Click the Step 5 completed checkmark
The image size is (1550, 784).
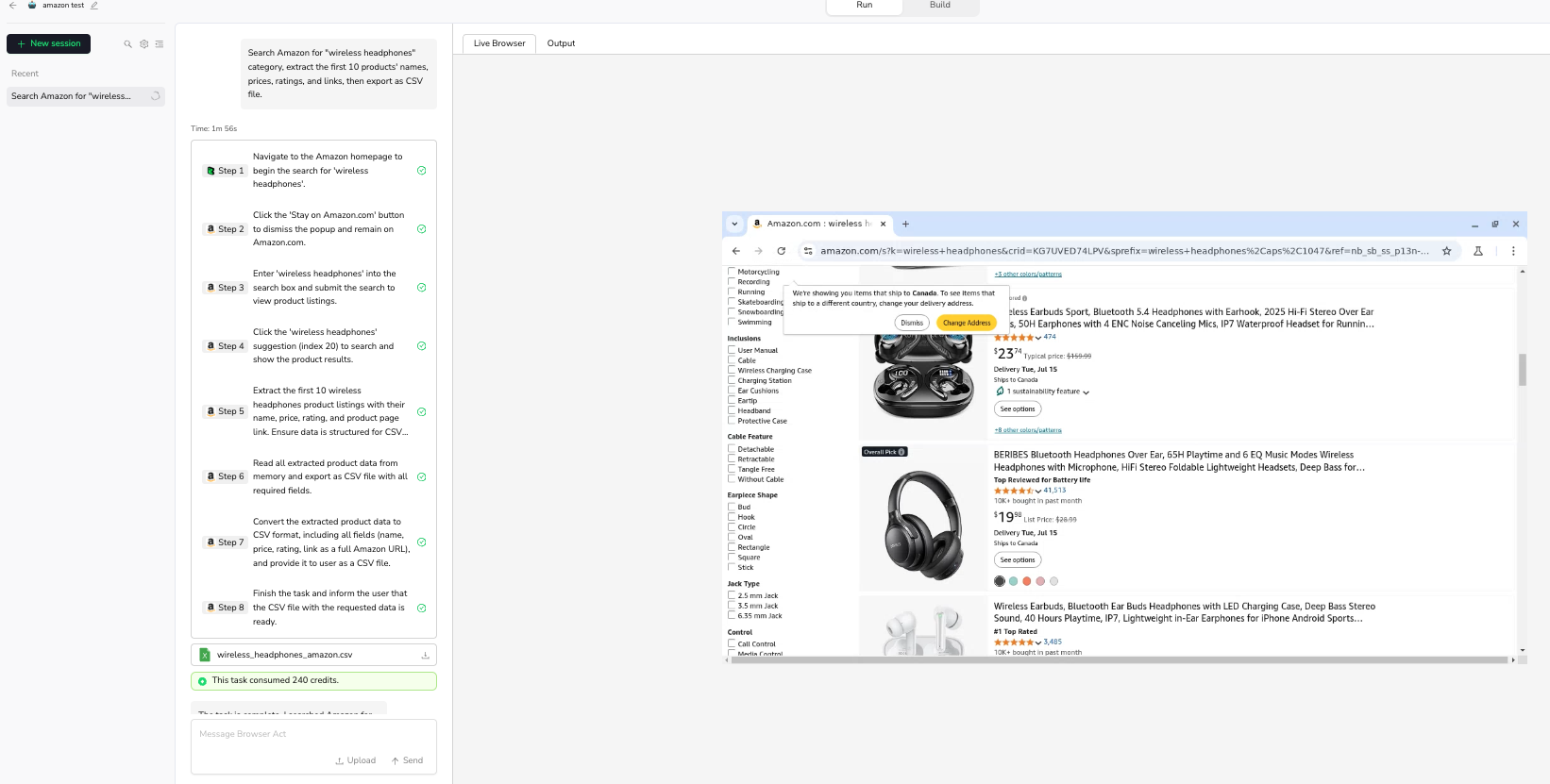click(x=422, y=412)
